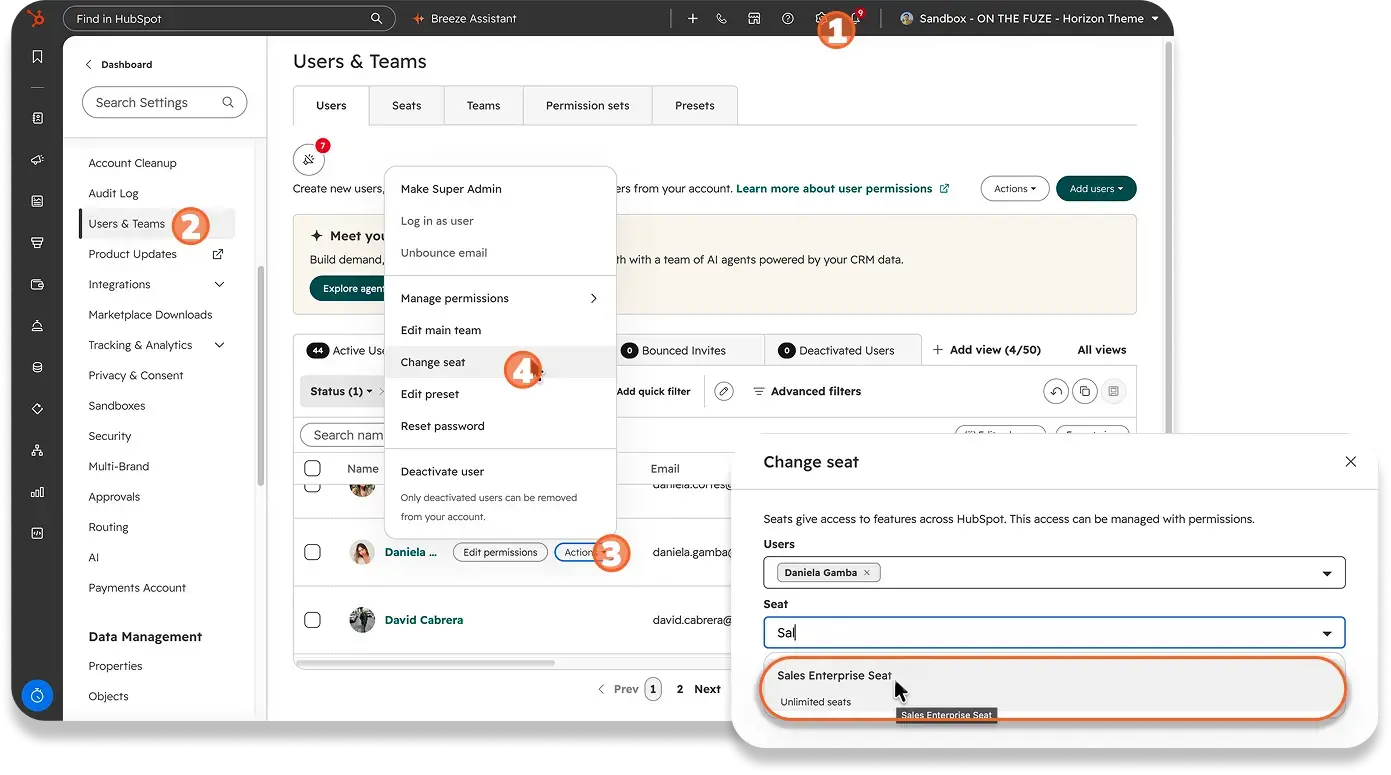The image size is (1391, 775).
Task: Select the David Cabrera row checkbox
Action: pyautogui.click(x=312, y=620)
